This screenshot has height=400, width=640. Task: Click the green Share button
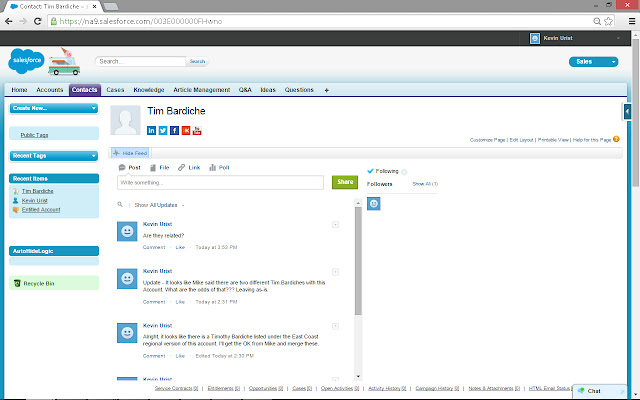(345, 182)
